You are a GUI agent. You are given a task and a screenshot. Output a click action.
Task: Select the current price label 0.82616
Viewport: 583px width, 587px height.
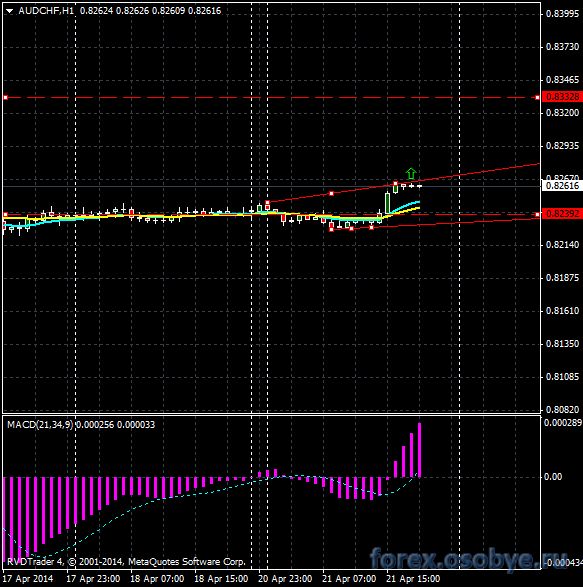pos(562,186)
